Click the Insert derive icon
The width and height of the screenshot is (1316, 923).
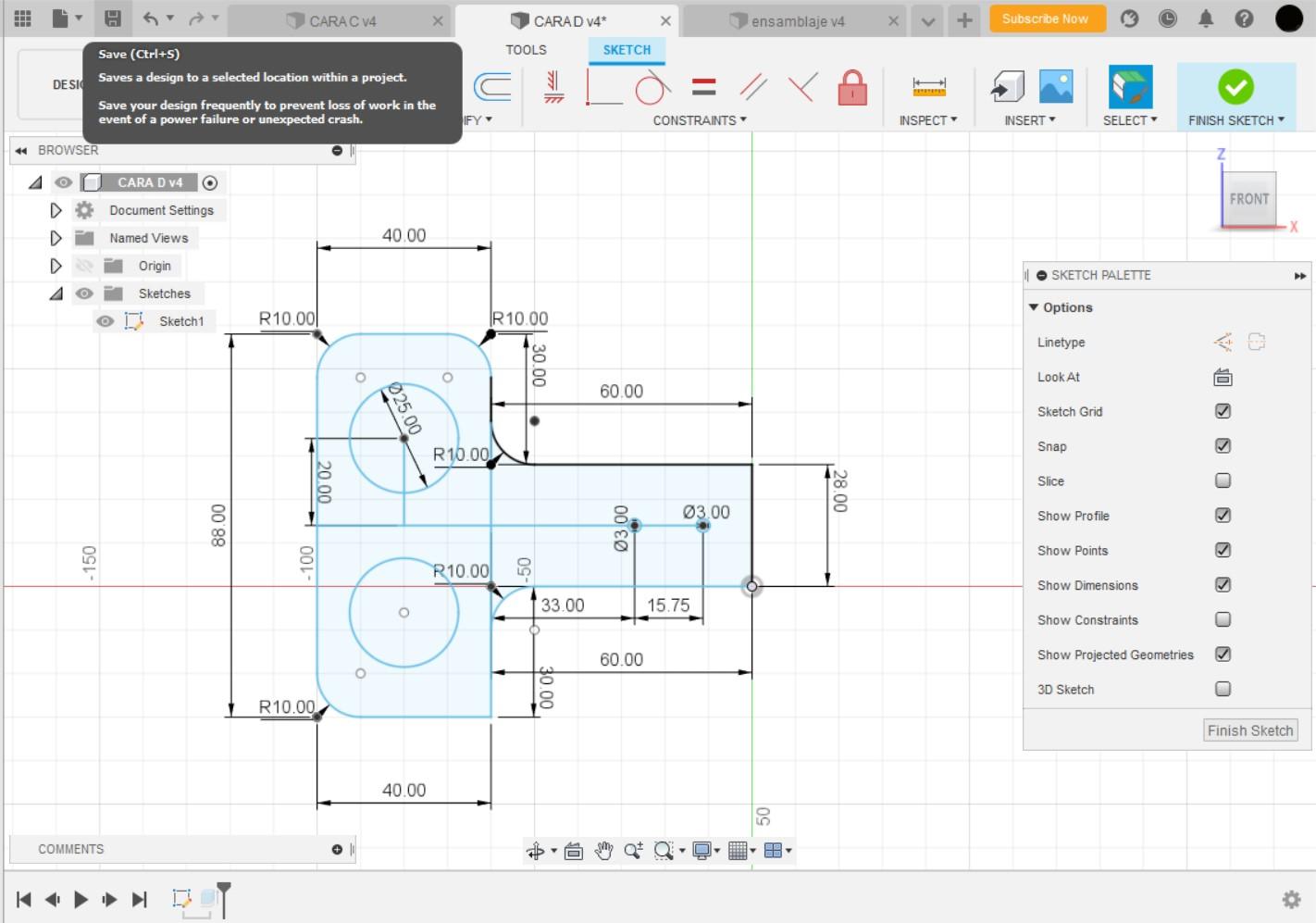1007,88
